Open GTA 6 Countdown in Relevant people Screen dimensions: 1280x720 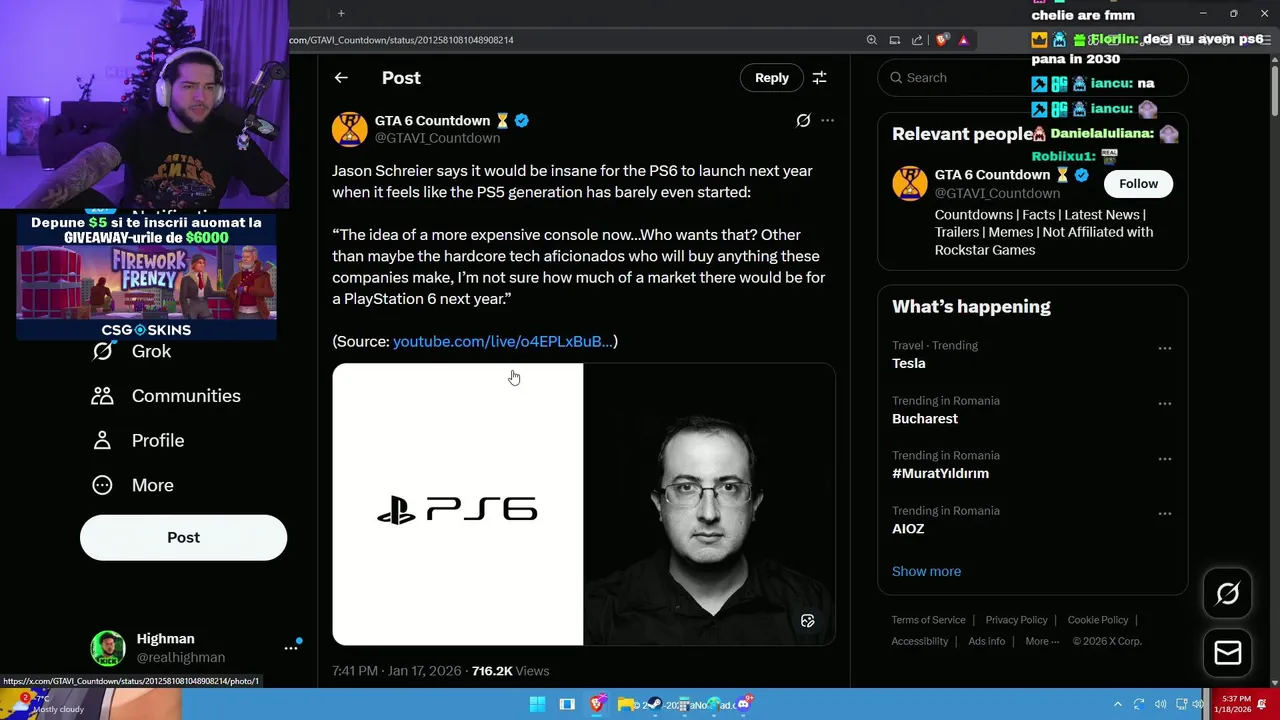992,175
